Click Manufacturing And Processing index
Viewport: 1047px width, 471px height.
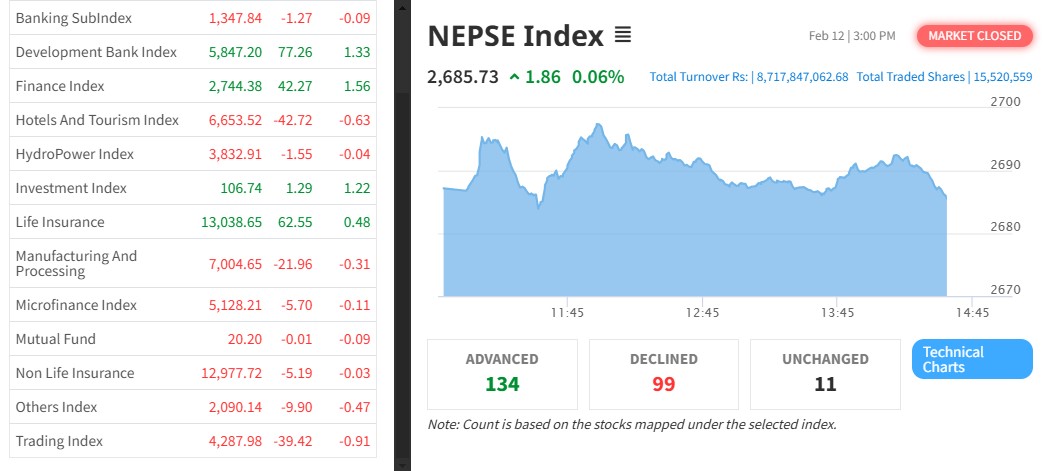click(x=76, y=263)
